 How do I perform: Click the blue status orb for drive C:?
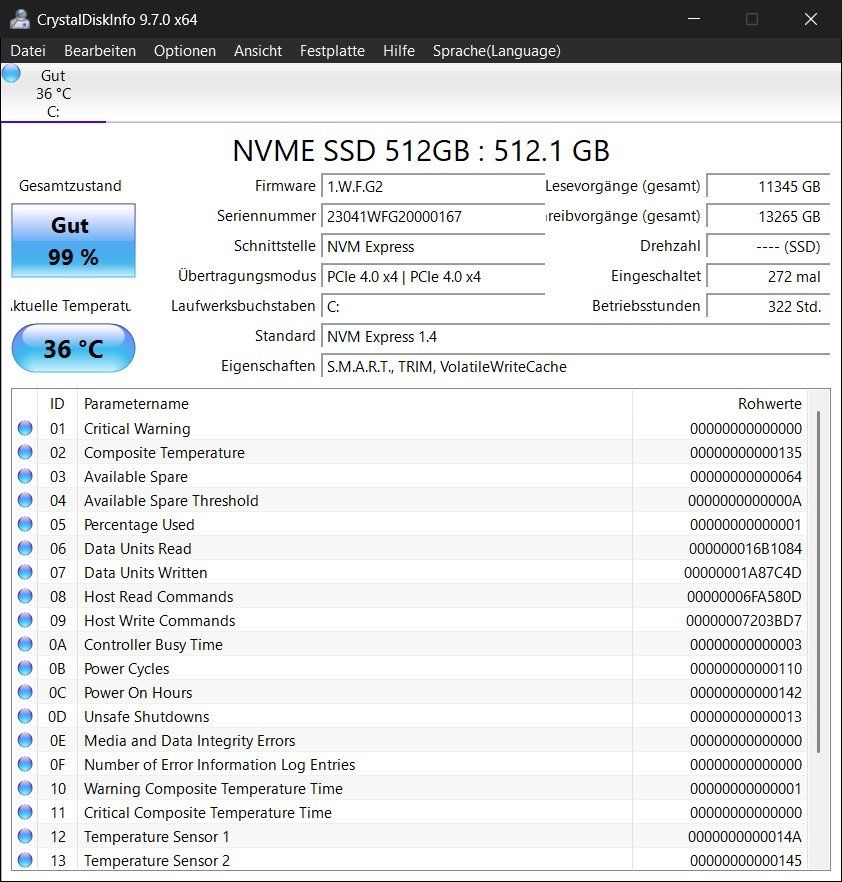(11, 74)
